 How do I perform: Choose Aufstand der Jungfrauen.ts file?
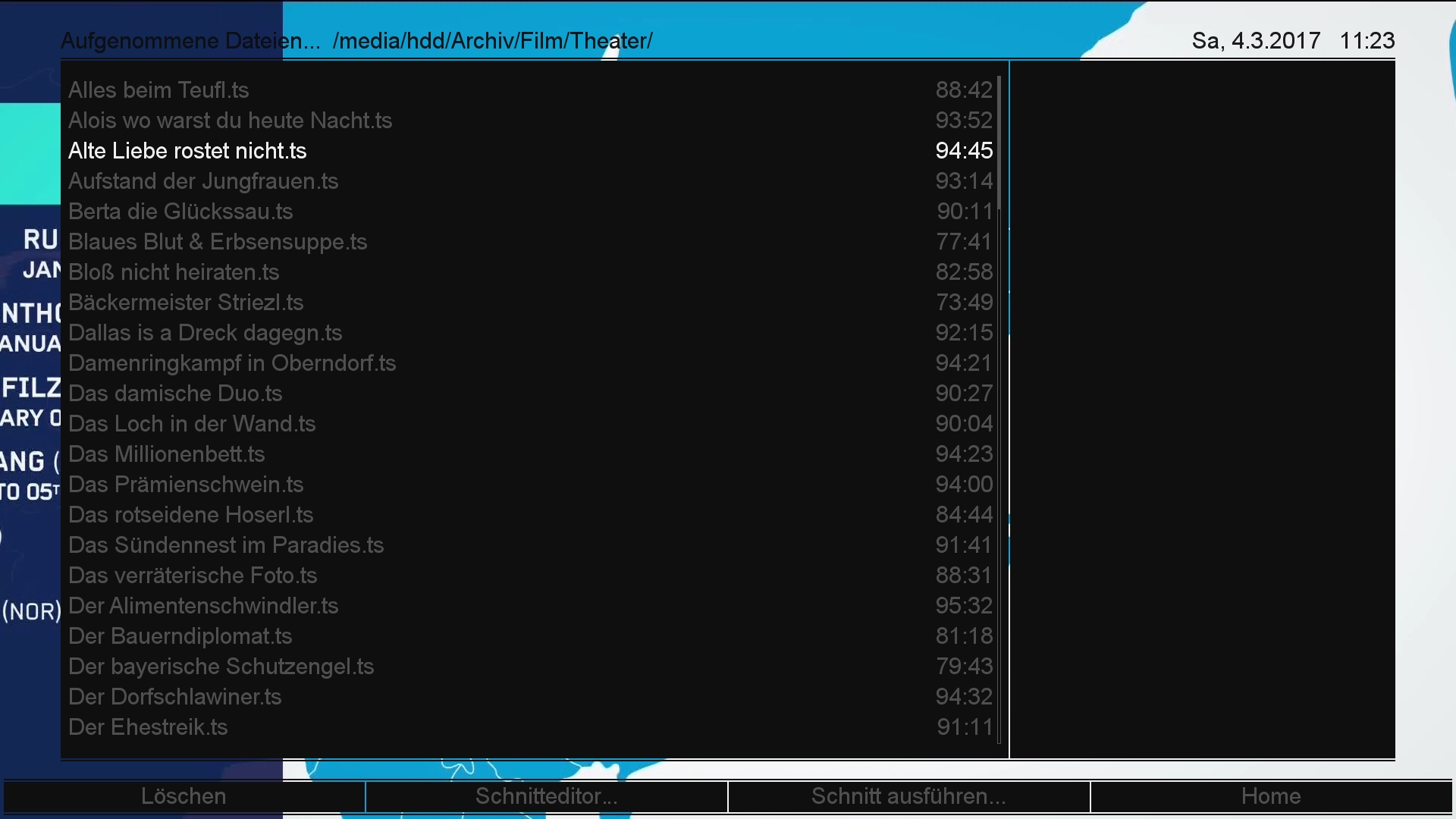203,181
